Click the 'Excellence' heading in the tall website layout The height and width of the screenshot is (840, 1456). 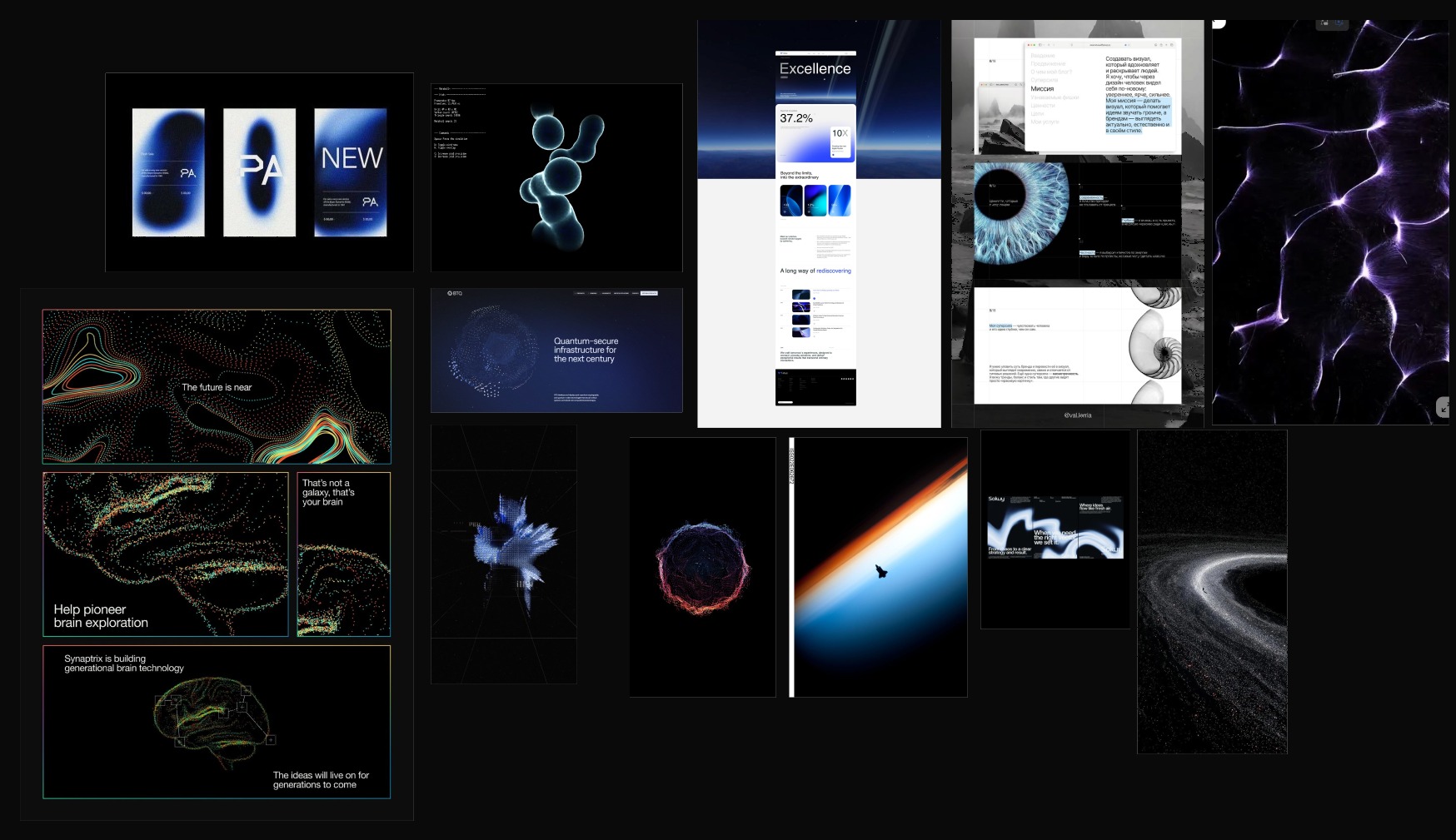[815, 69]
